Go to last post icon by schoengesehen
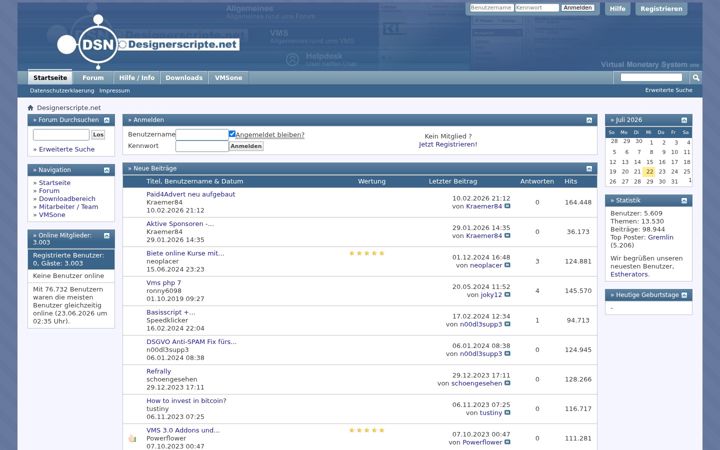720x450 pixels. (507, 383)
